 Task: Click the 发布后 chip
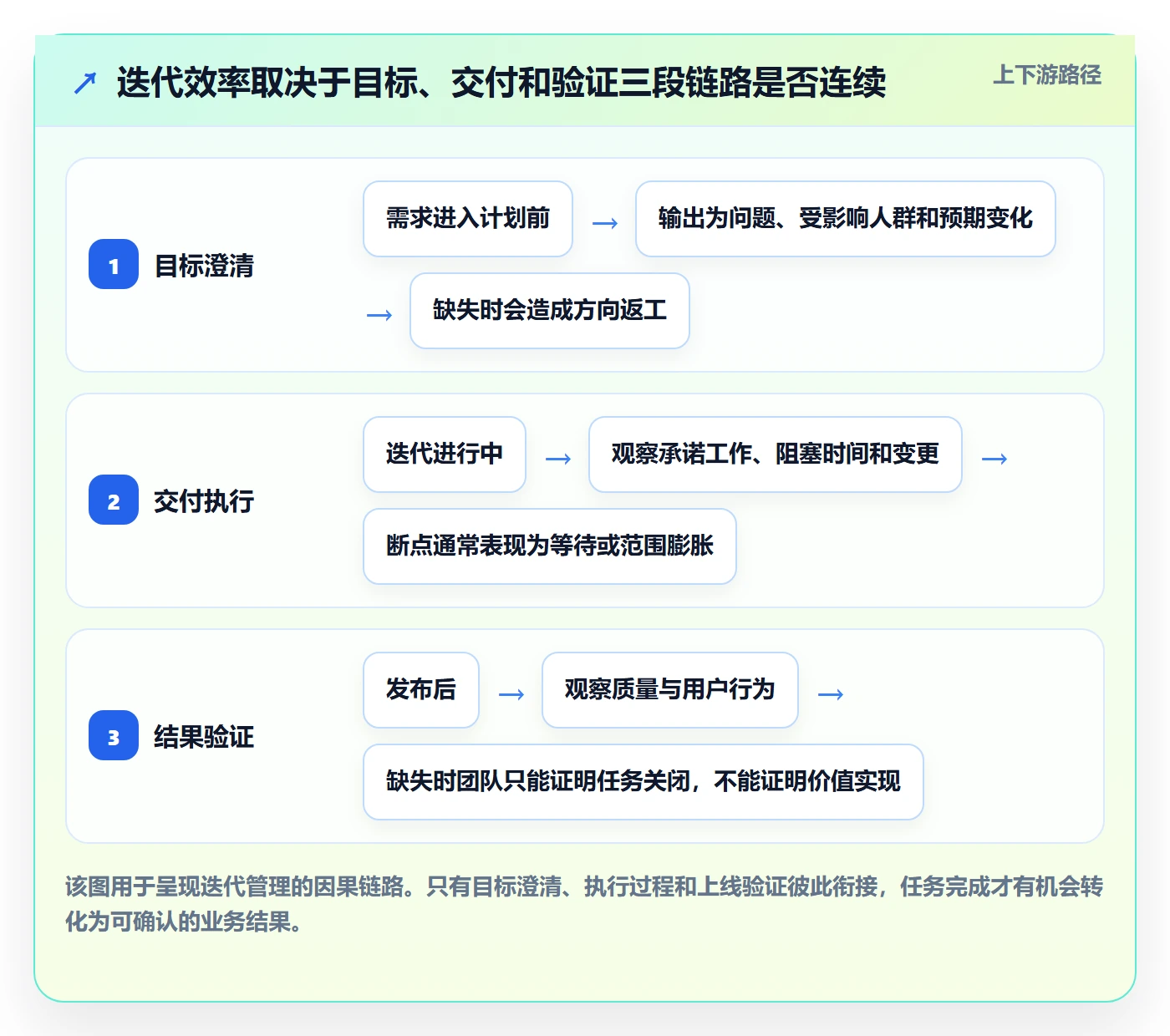click(x=421, y=690)
